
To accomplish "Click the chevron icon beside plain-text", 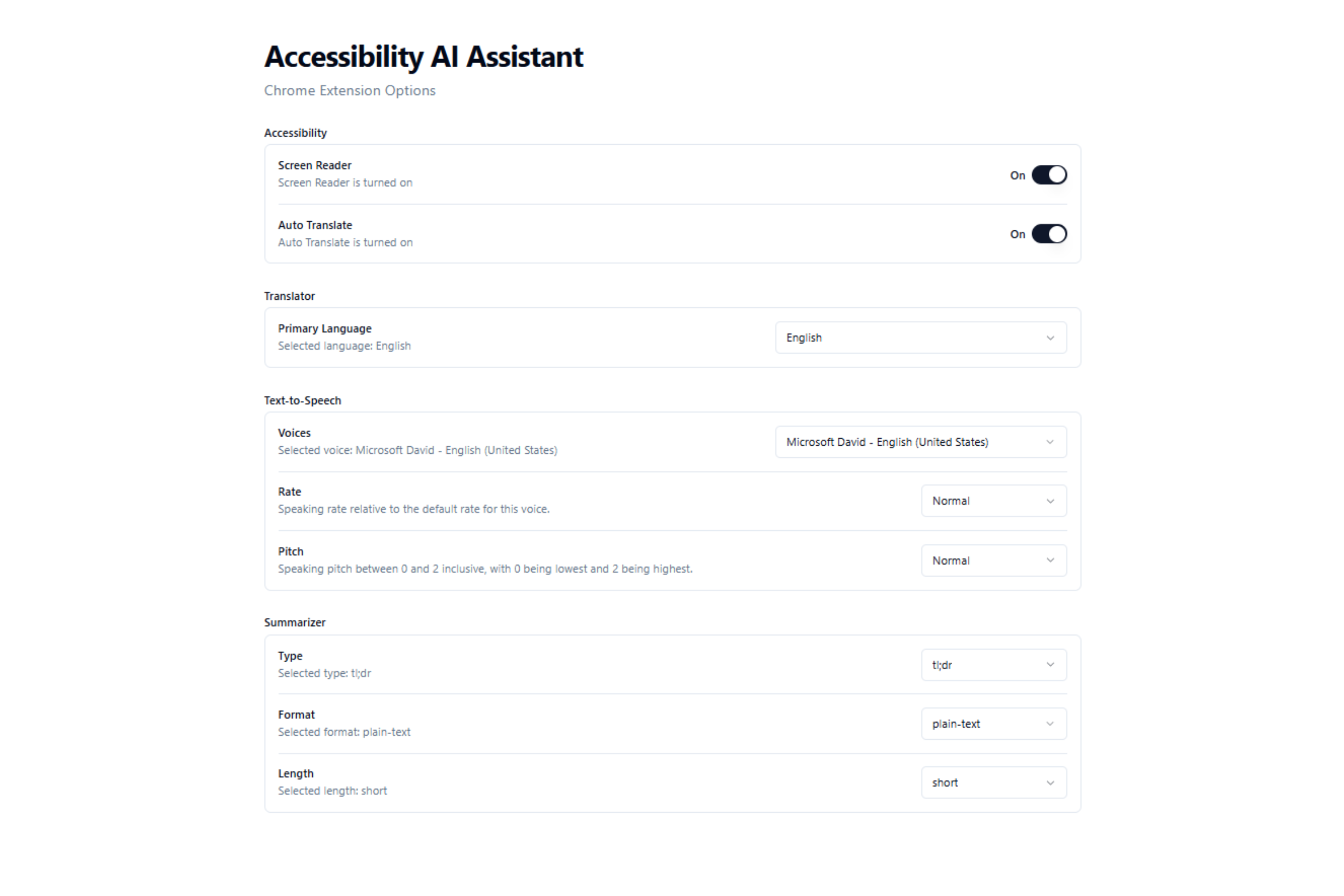I will click(1050, 724).
